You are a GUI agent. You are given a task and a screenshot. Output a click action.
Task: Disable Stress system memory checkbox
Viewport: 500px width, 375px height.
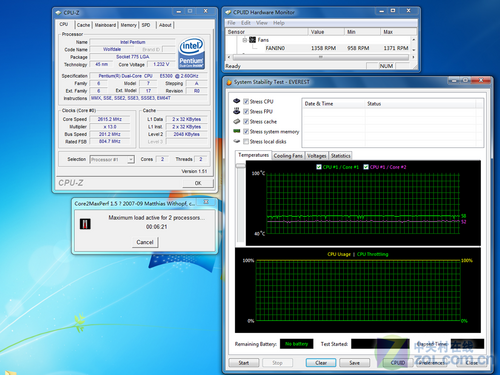point(246,131)
